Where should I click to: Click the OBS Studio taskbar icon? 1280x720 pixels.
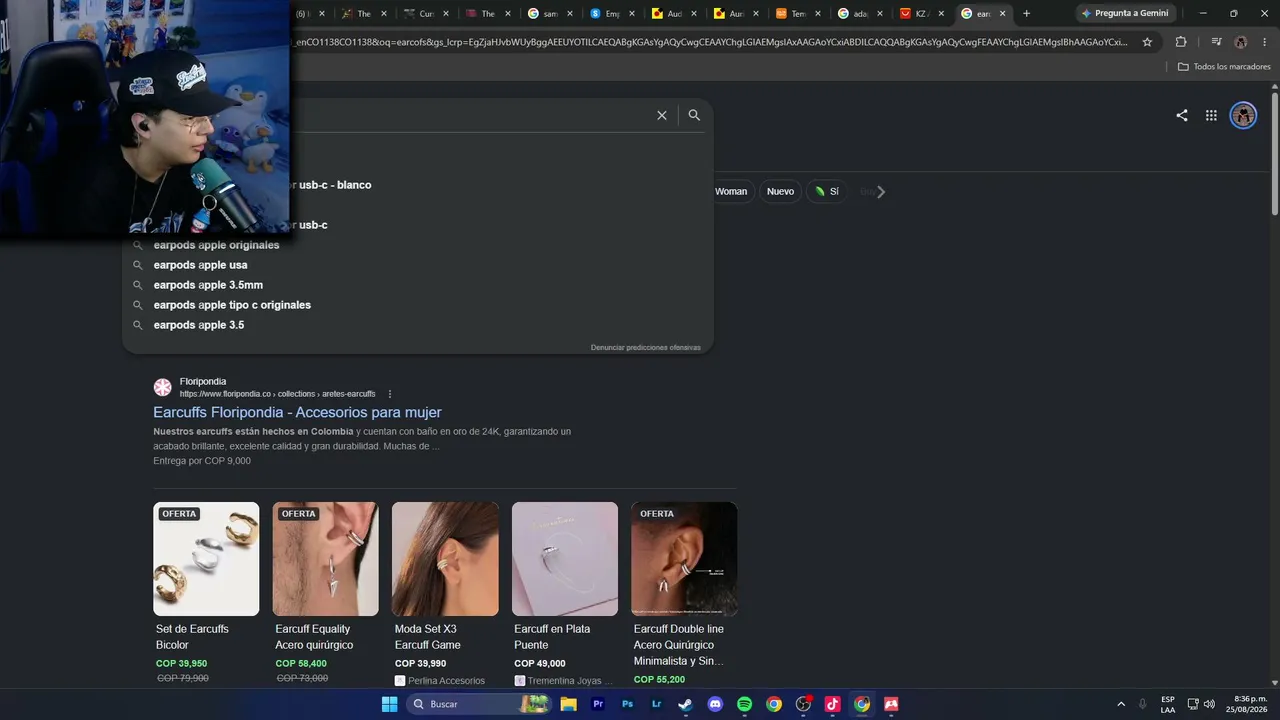803,704
